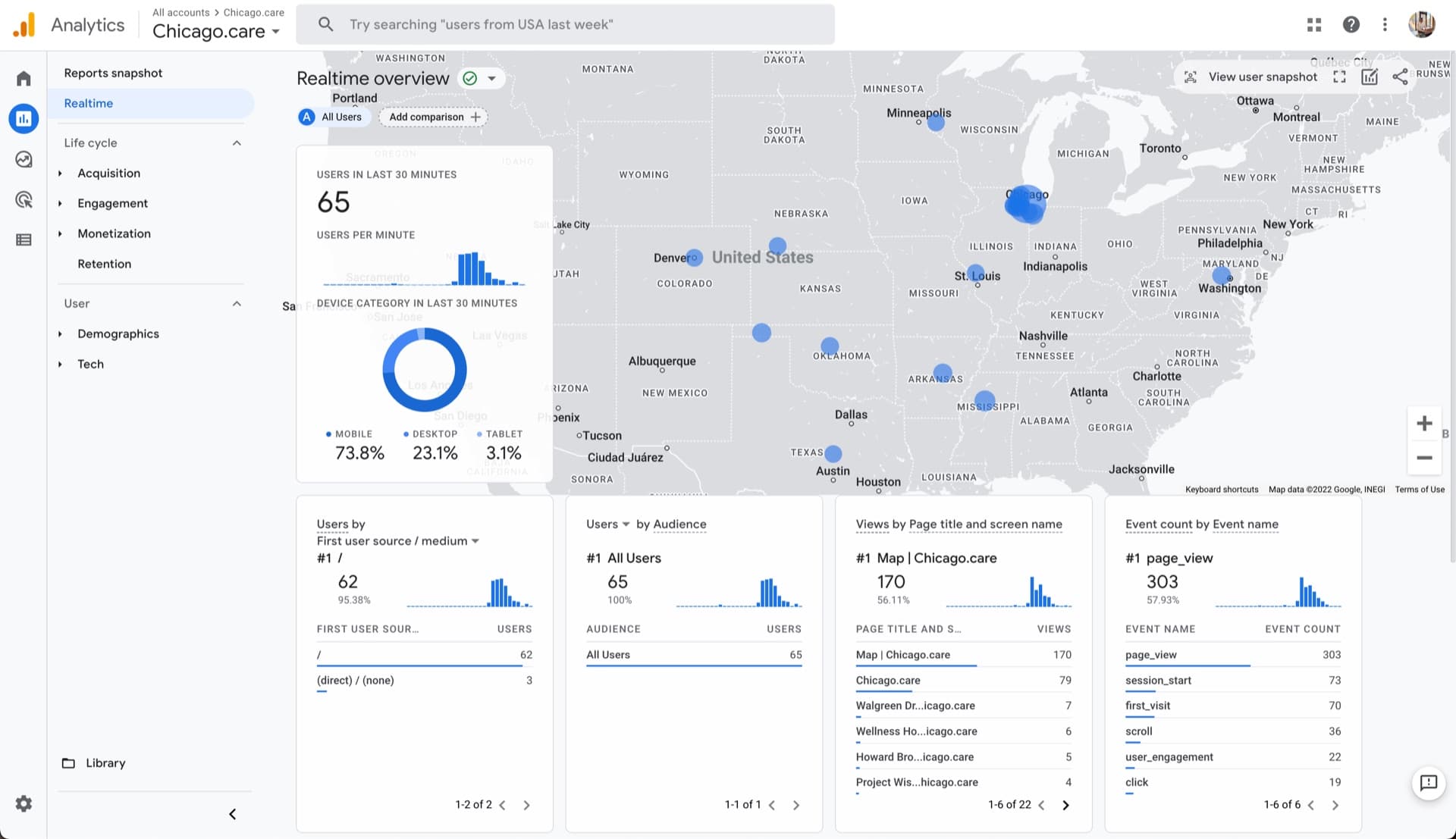This screenshot has height=839, width=1456.
Task: Open the Chicago.care property selector dropdown
Action: point(215,31)
